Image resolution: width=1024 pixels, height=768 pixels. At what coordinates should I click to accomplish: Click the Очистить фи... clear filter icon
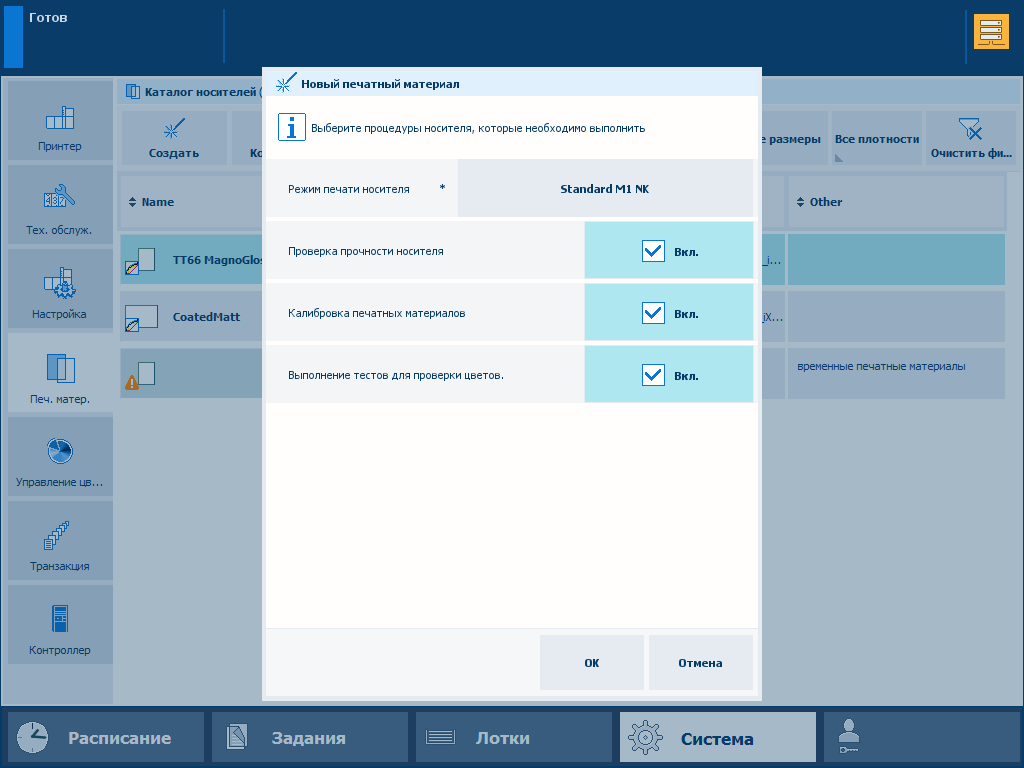coord(970,129)
